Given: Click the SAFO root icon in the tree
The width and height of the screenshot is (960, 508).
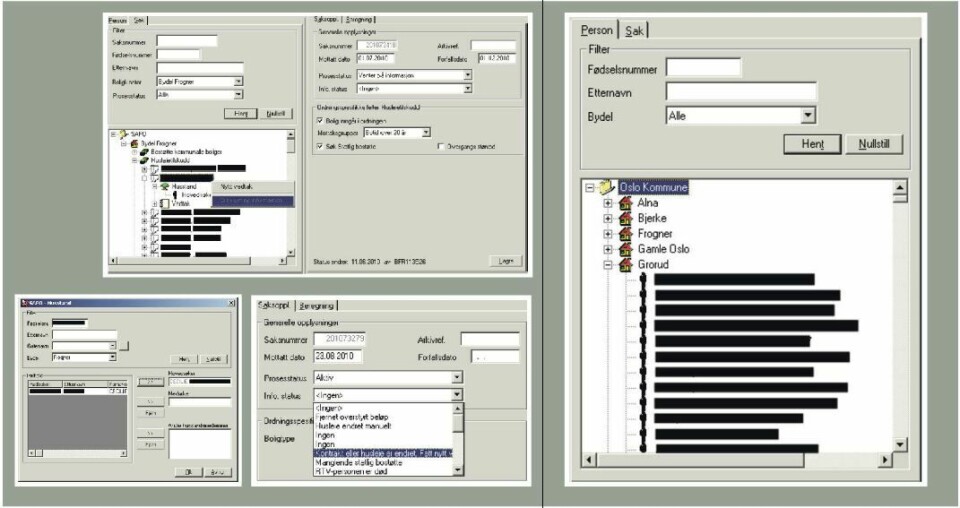Looking at the screenshot, I should [123, 134].
